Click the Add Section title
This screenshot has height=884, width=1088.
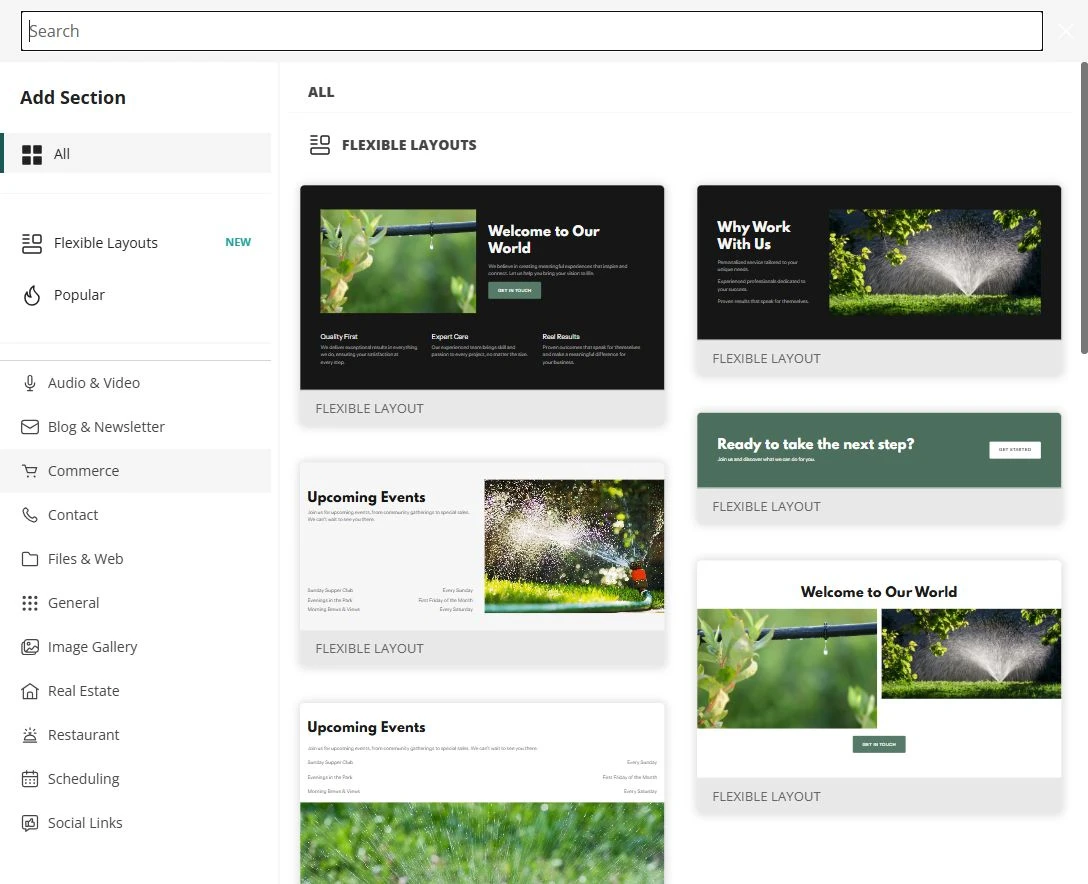(x=73, y=98)
